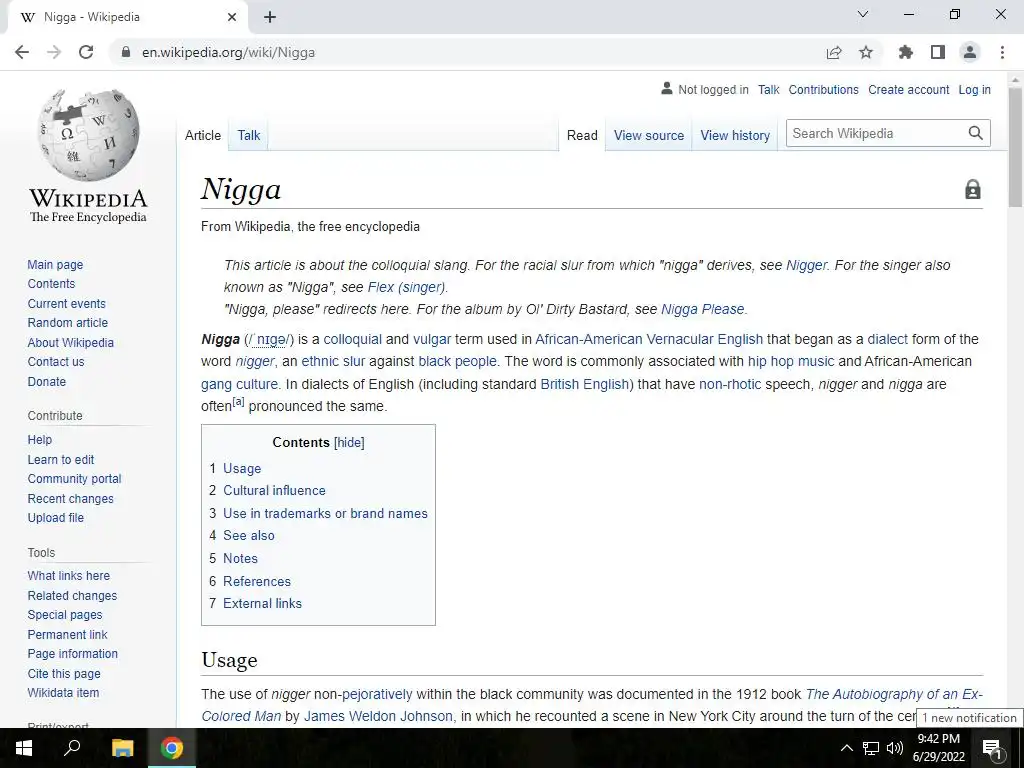Open Recent changes in the sidebar
This screenshot has width=1024, height=768.
pos(71,498)
